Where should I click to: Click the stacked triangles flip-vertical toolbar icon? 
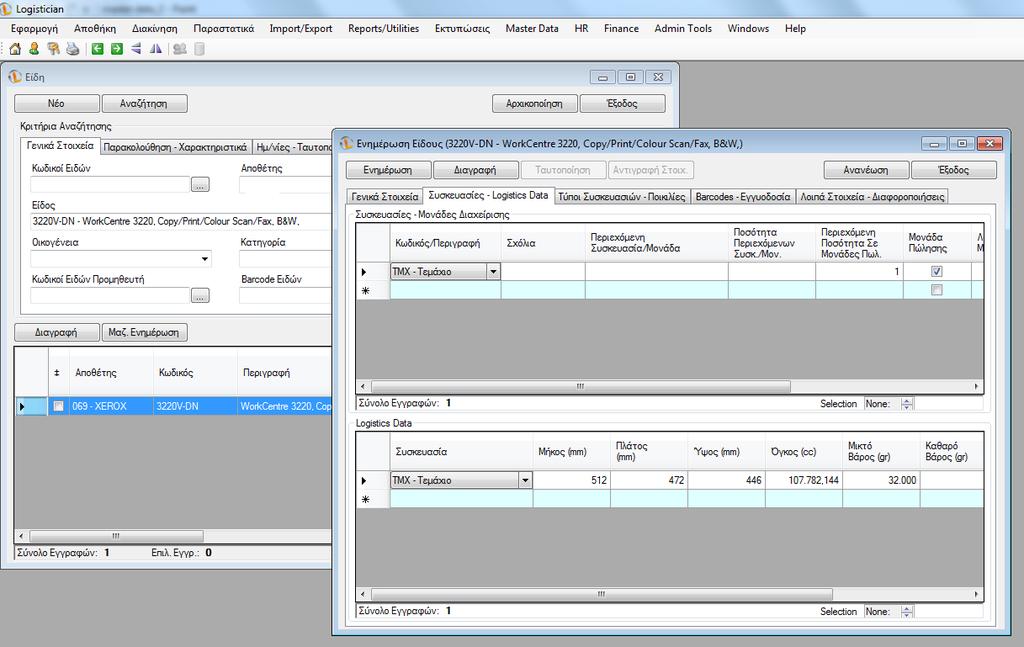point(136,49)
